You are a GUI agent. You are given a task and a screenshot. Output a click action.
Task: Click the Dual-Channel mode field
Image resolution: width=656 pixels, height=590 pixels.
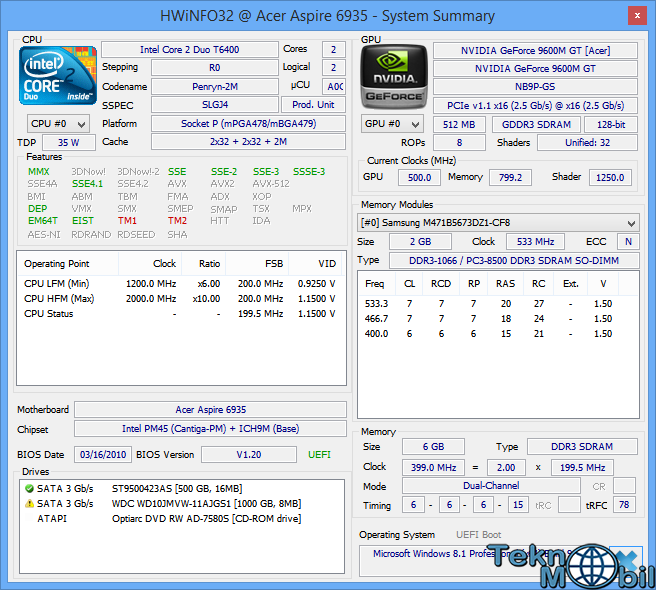(491, 486)
